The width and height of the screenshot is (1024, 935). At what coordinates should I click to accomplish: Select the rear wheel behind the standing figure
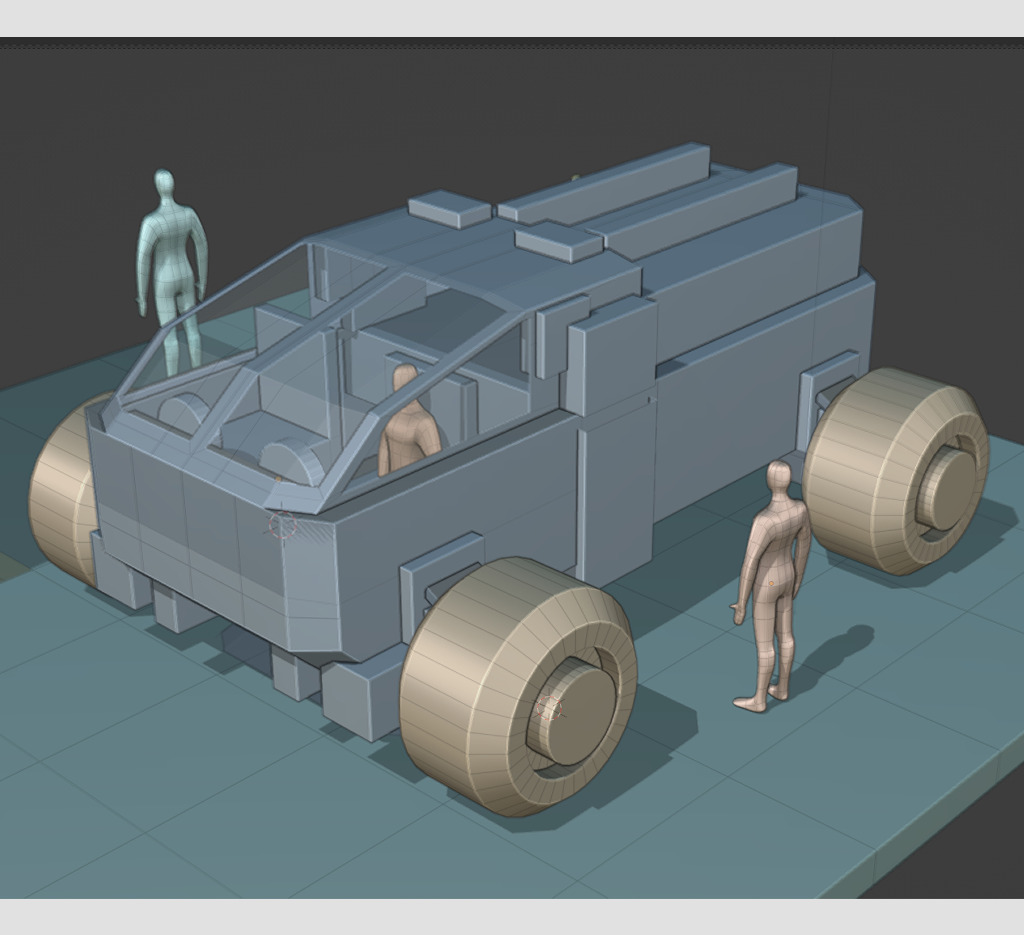(x=896, y=471)
